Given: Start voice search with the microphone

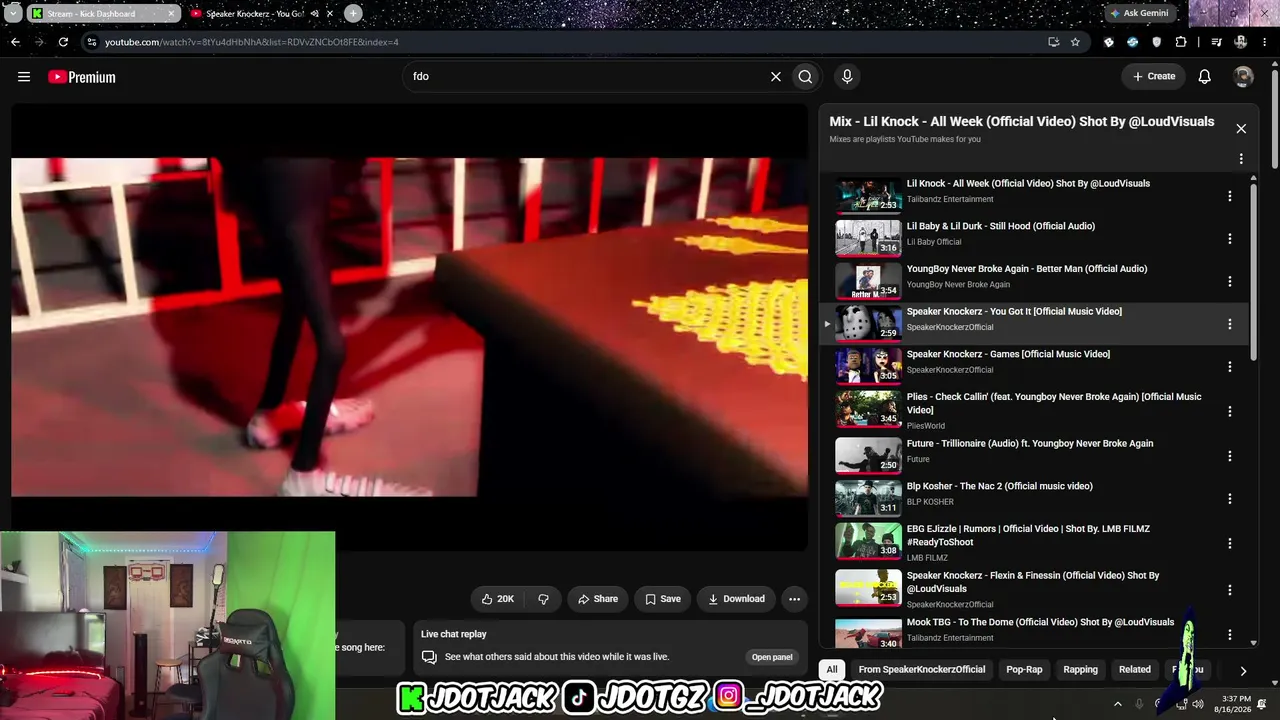Looking at the screenshot, I should 847,76.
